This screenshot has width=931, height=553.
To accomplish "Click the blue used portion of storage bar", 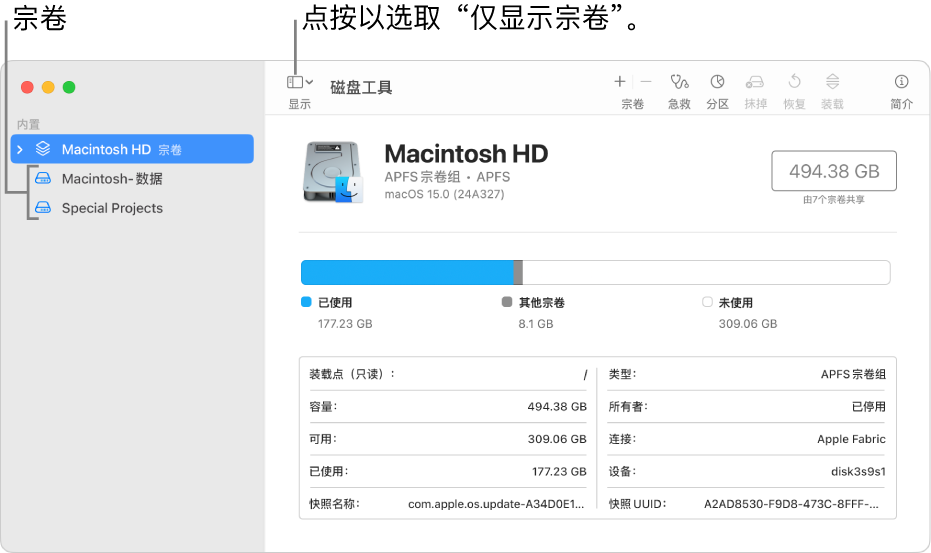I will pyautogui.click(x=407, y=272).
